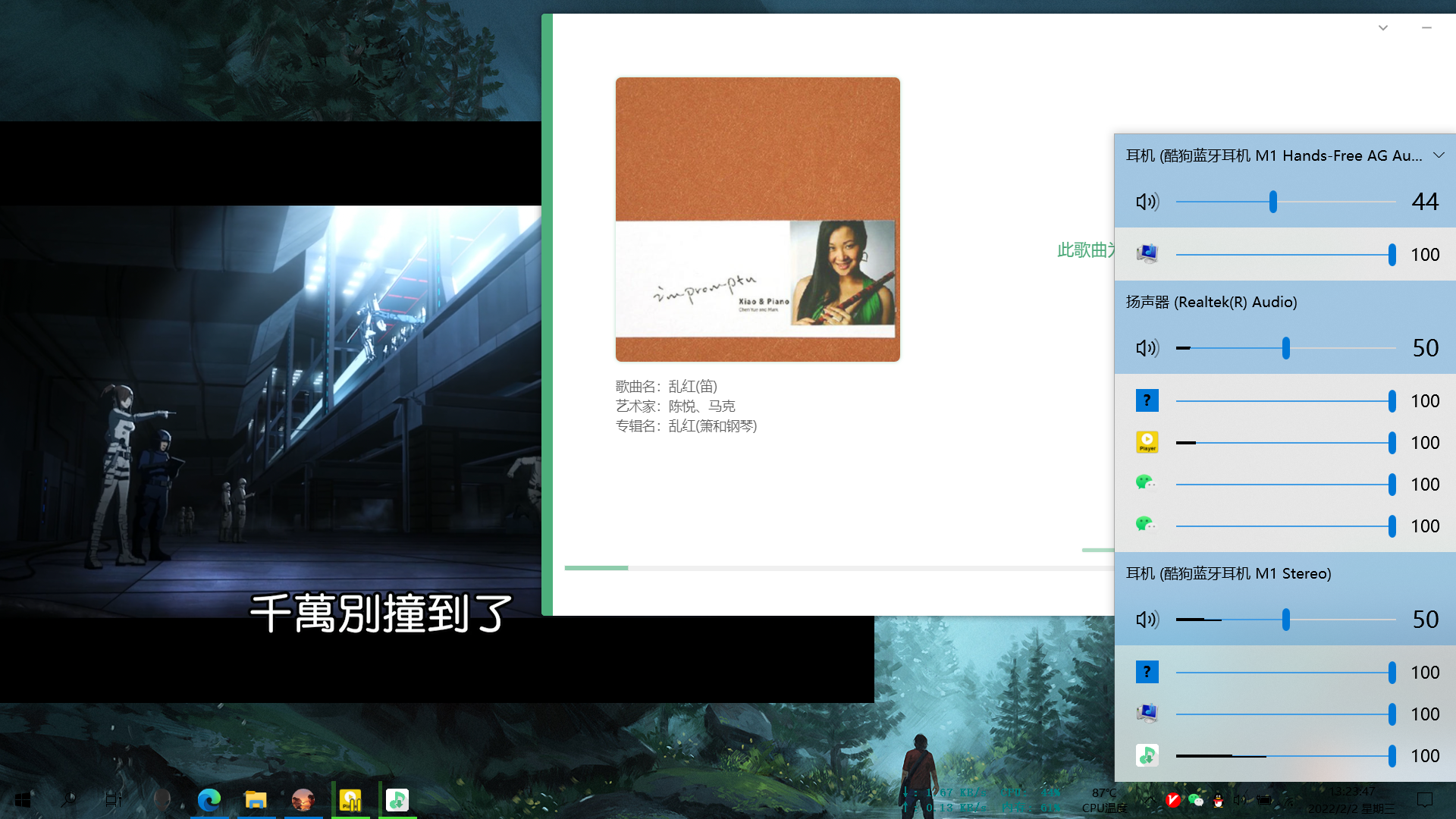Open the QQ penguin tray icon
This screenshot has height=819, width=1456.
[x=1219, y=800]
